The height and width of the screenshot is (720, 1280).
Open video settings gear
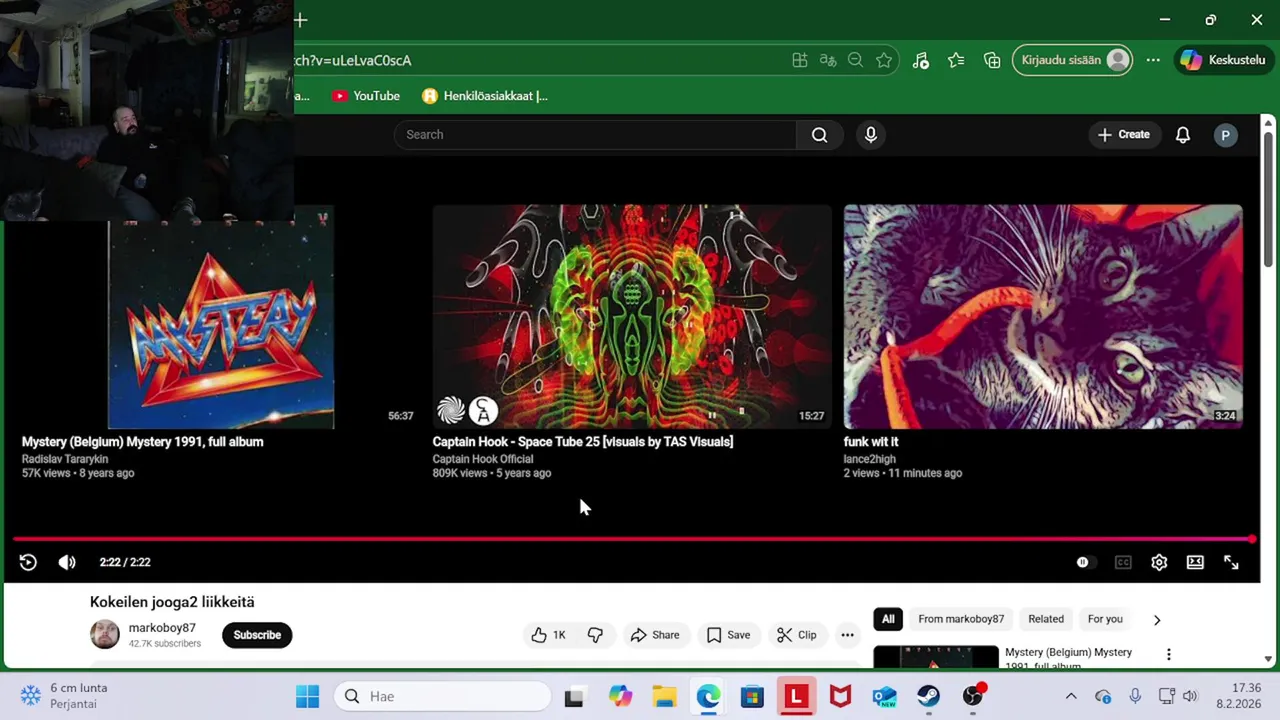pyautogui.click(x=1159, y=562)
